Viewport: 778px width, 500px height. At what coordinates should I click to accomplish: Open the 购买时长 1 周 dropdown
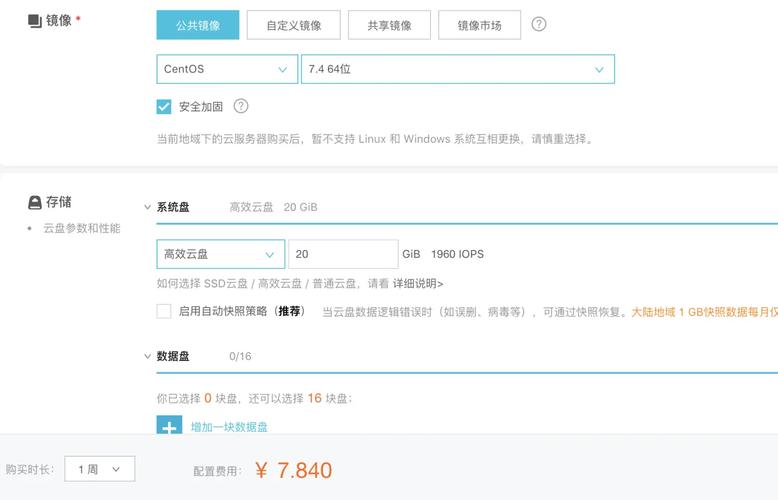(100, 469)
